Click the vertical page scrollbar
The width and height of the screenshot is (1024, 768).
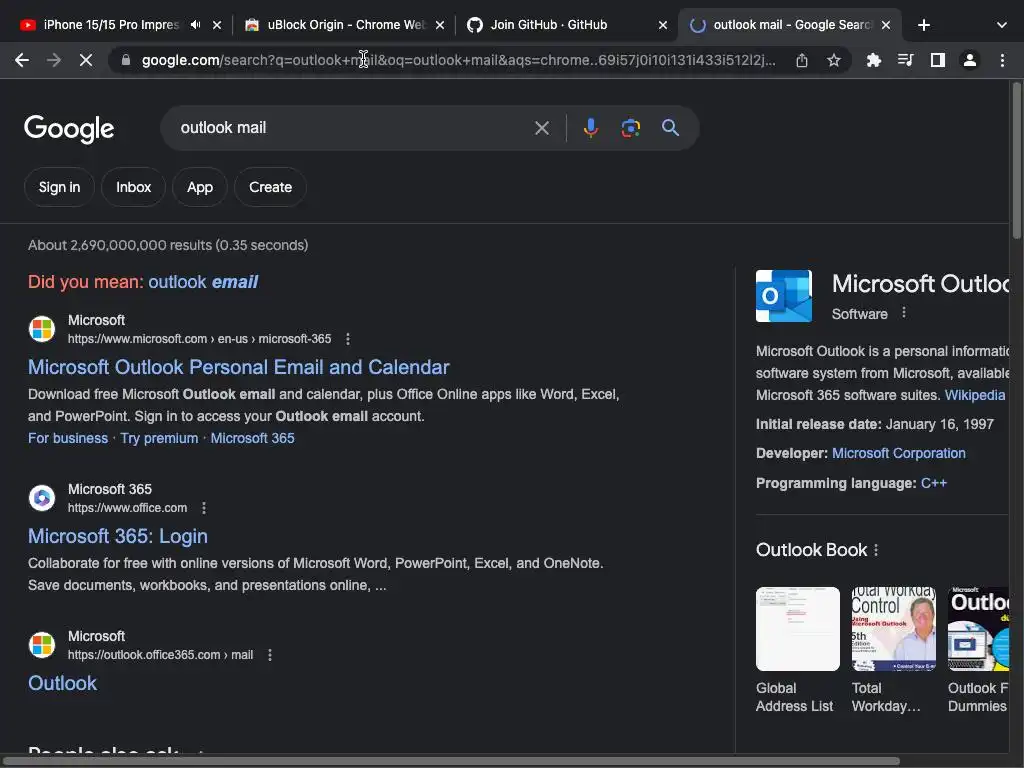point(1016,160)
